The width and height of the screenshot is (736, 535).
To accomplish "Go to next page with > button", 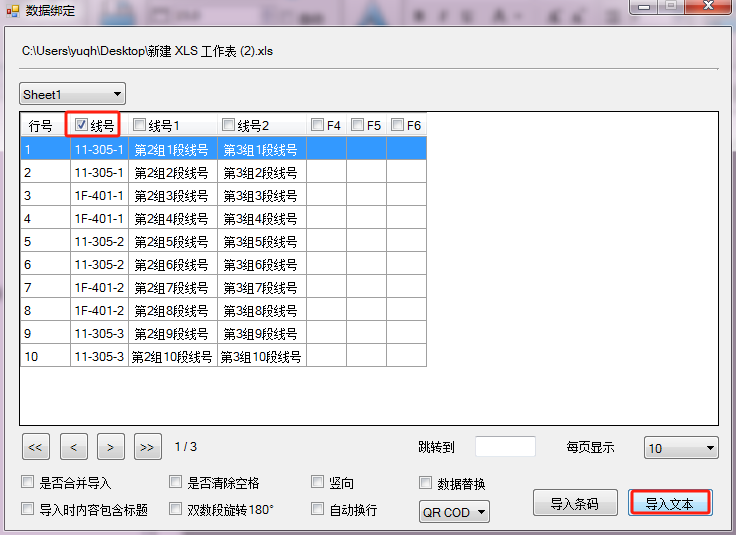I will [x=111, y=447].
